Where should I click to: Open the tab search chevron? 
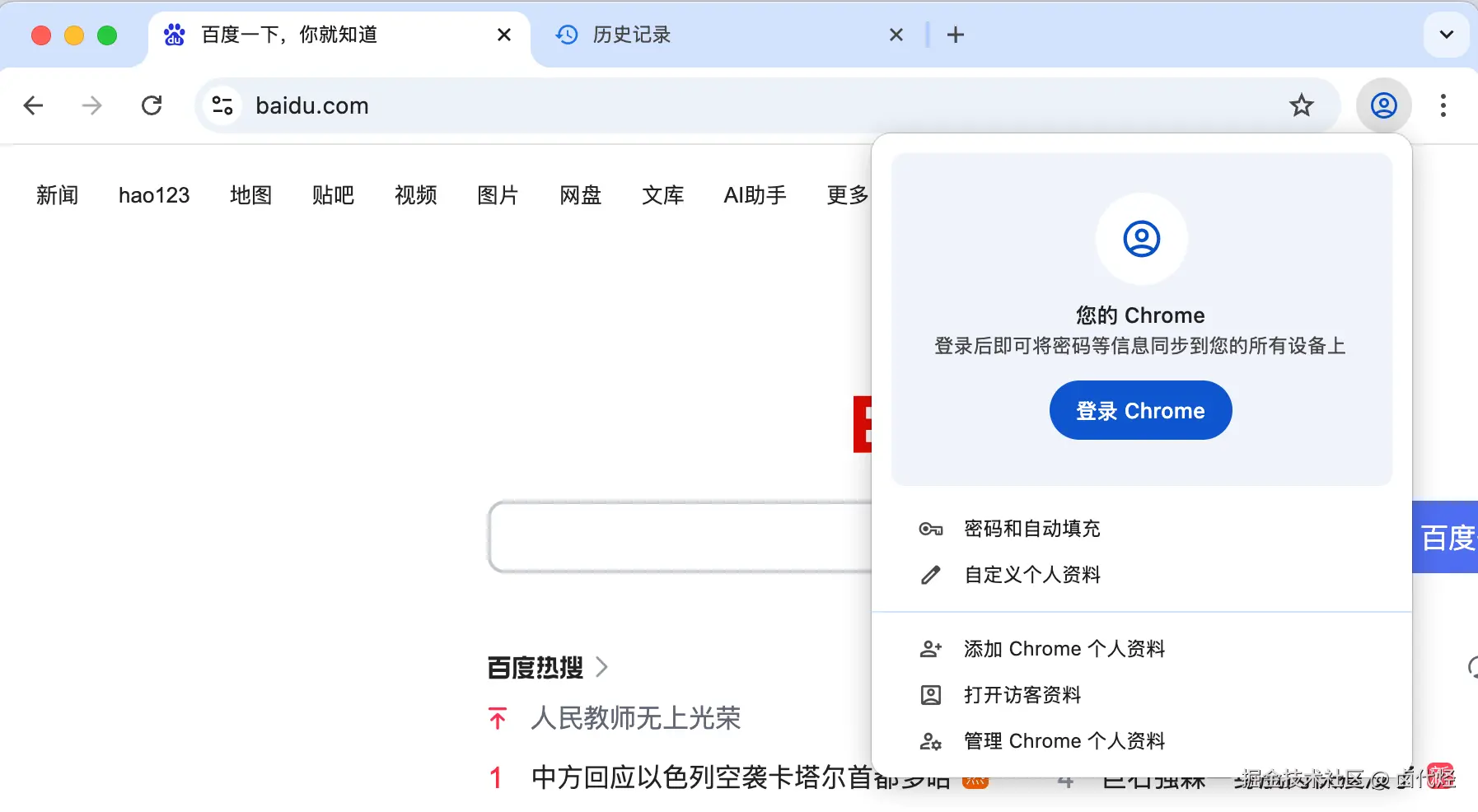coord(1445,35)
